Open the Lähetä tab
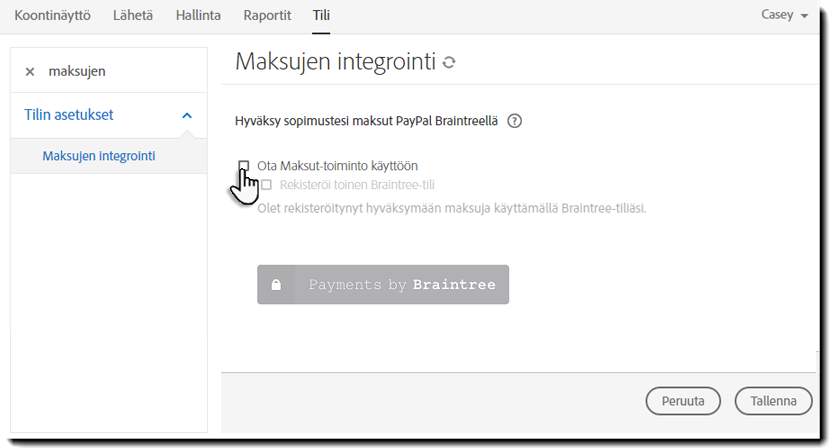This screenshot has width=830, height=448. coord(133,15)
